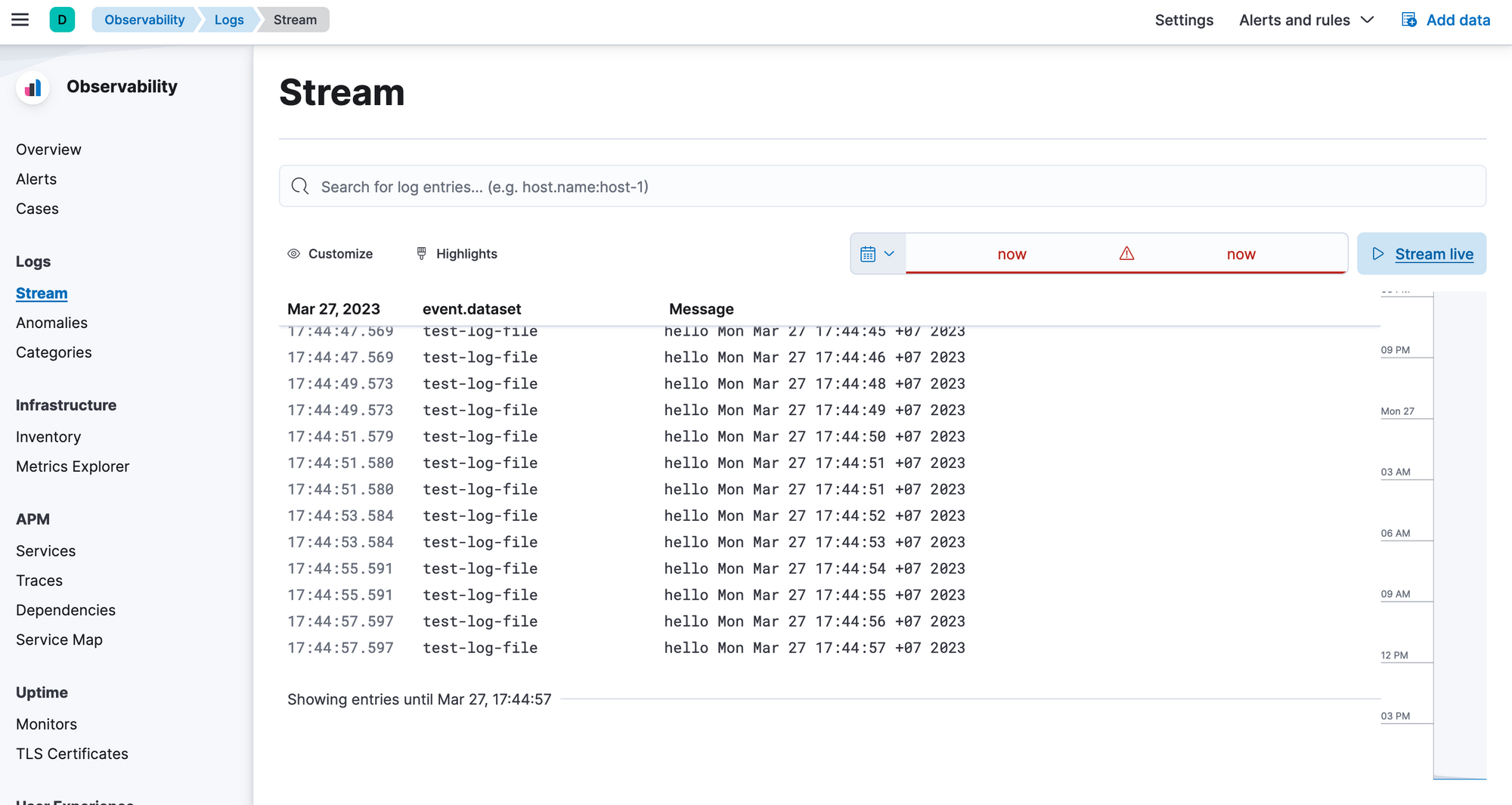Screen dimensions: 1512x805
Task: Click the Observability logo in the sidebar
Action: point(32,88)
